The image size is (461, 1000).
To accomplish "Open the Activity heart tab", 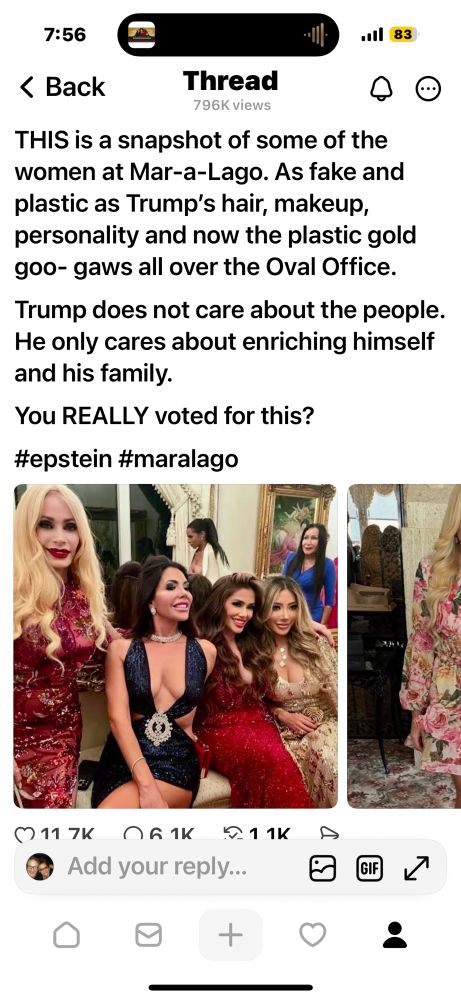I will pyautogui.click(x=312, y=935).
